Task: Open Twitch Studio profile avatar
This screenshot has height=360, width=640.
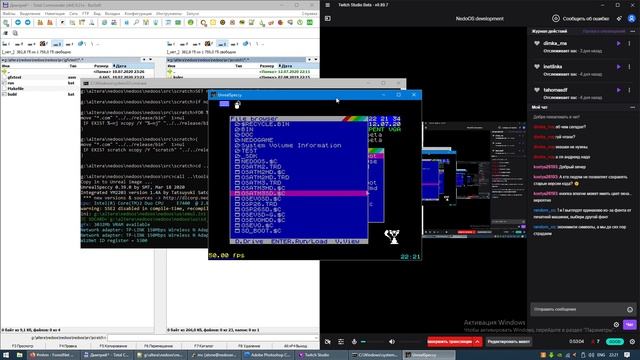Action: coord(632,18)
